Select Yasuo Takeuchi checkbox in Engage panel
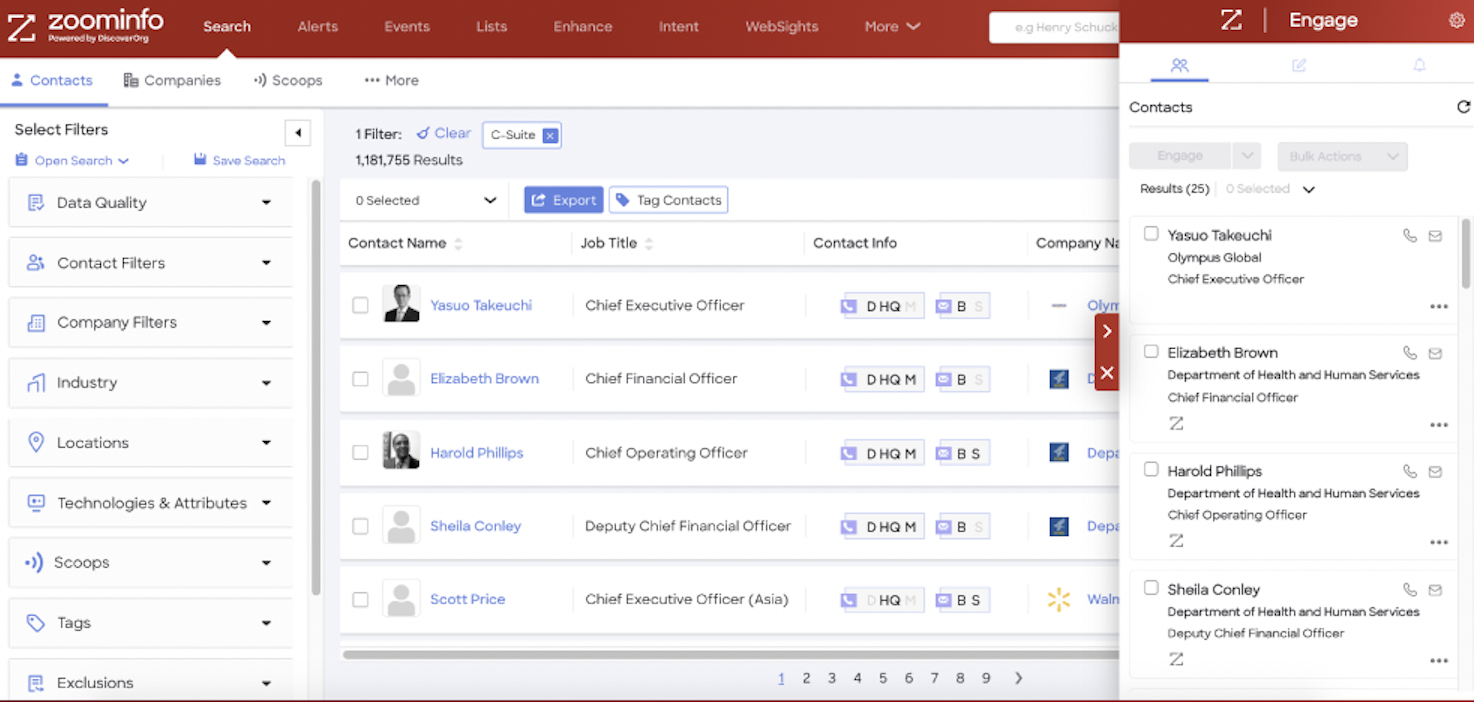 coord(1151,233)
